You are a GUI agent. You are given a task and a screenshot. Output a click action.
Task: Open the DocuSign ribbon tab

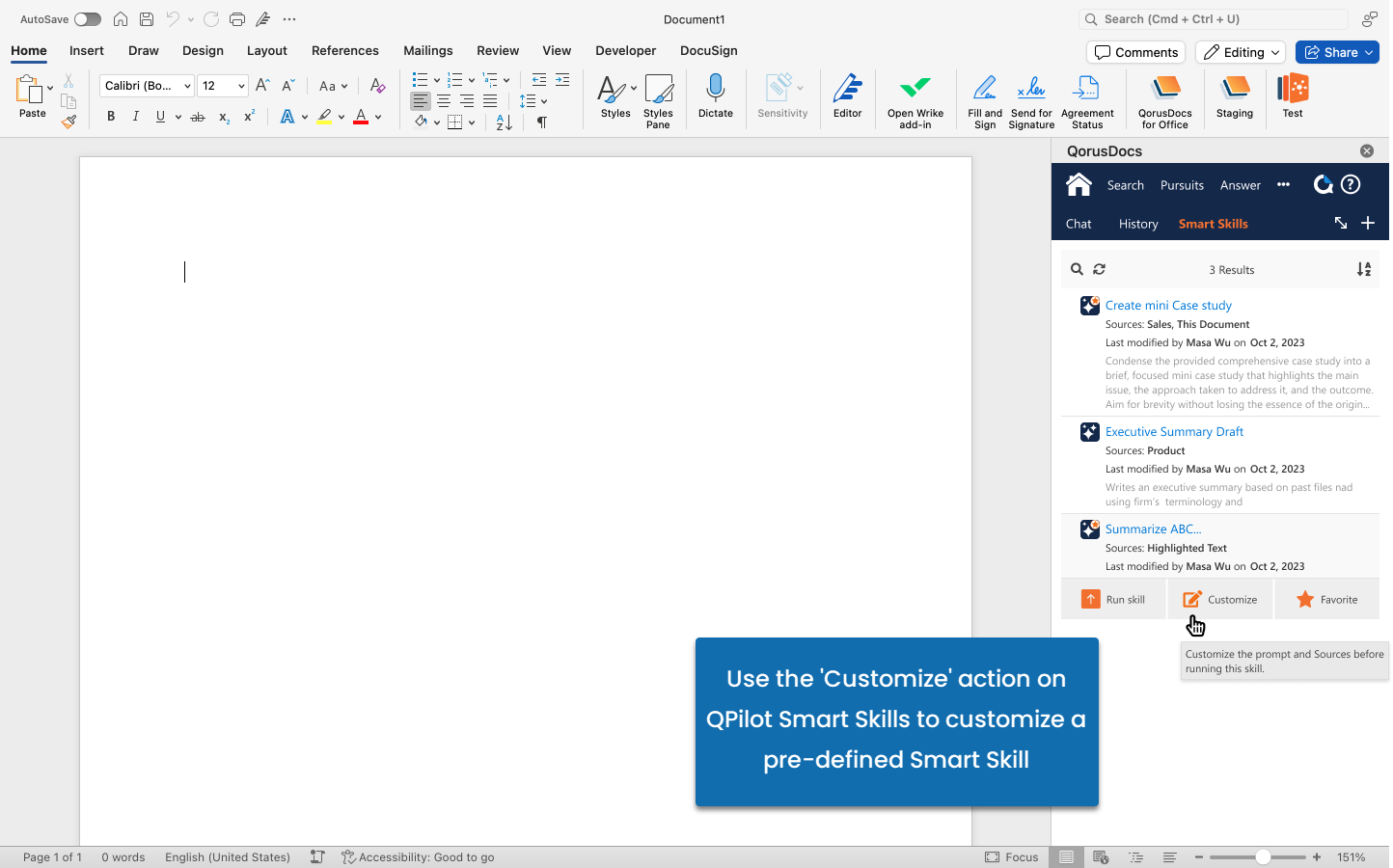(x=709, y=50)
